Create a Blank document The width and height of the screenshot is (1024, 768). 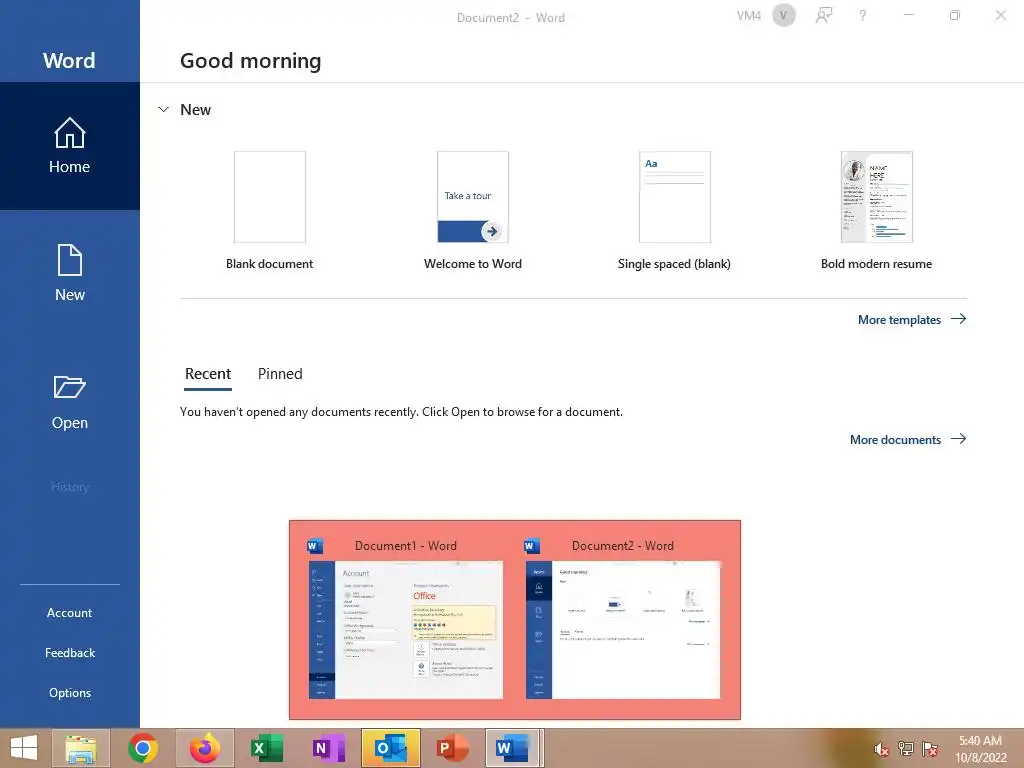(270, 210)
